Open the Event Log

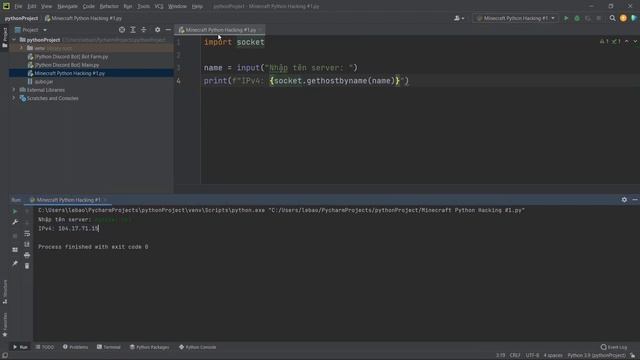[x=614, y=347]
